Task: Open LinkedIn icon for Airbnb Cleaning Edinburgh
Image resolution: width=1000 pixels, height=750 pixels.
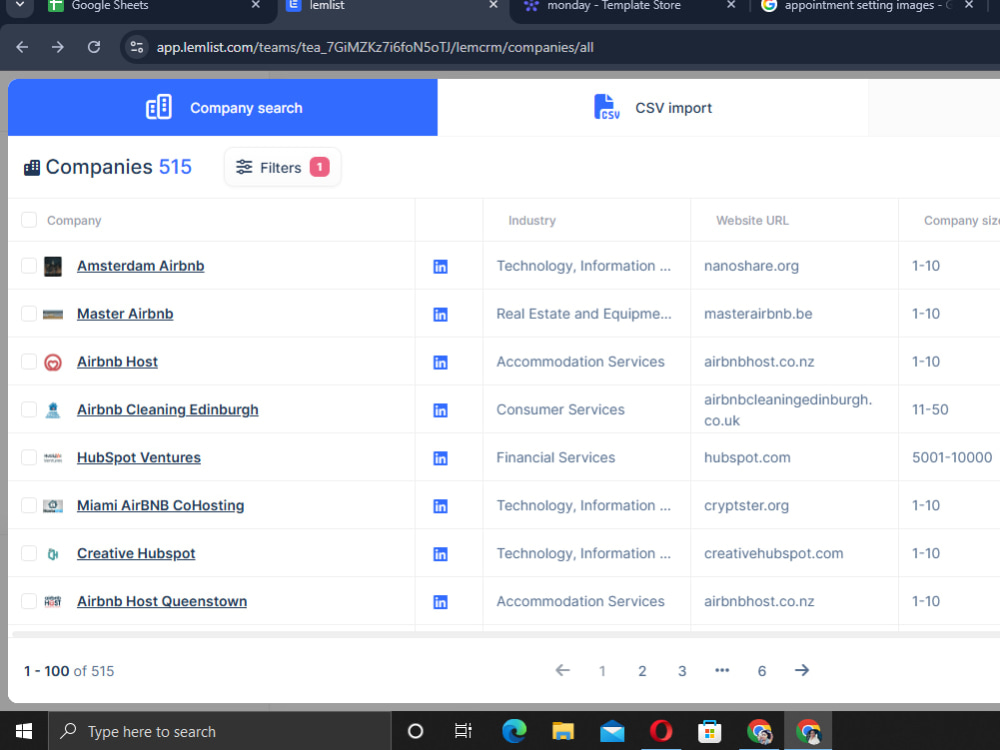Action: [440, 410]
